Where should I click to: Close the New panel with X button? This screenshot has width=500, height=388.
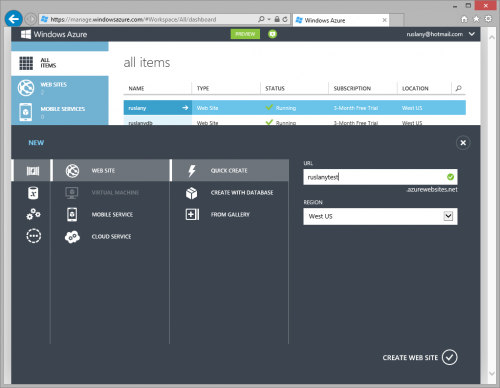click(x=463, y=143)
